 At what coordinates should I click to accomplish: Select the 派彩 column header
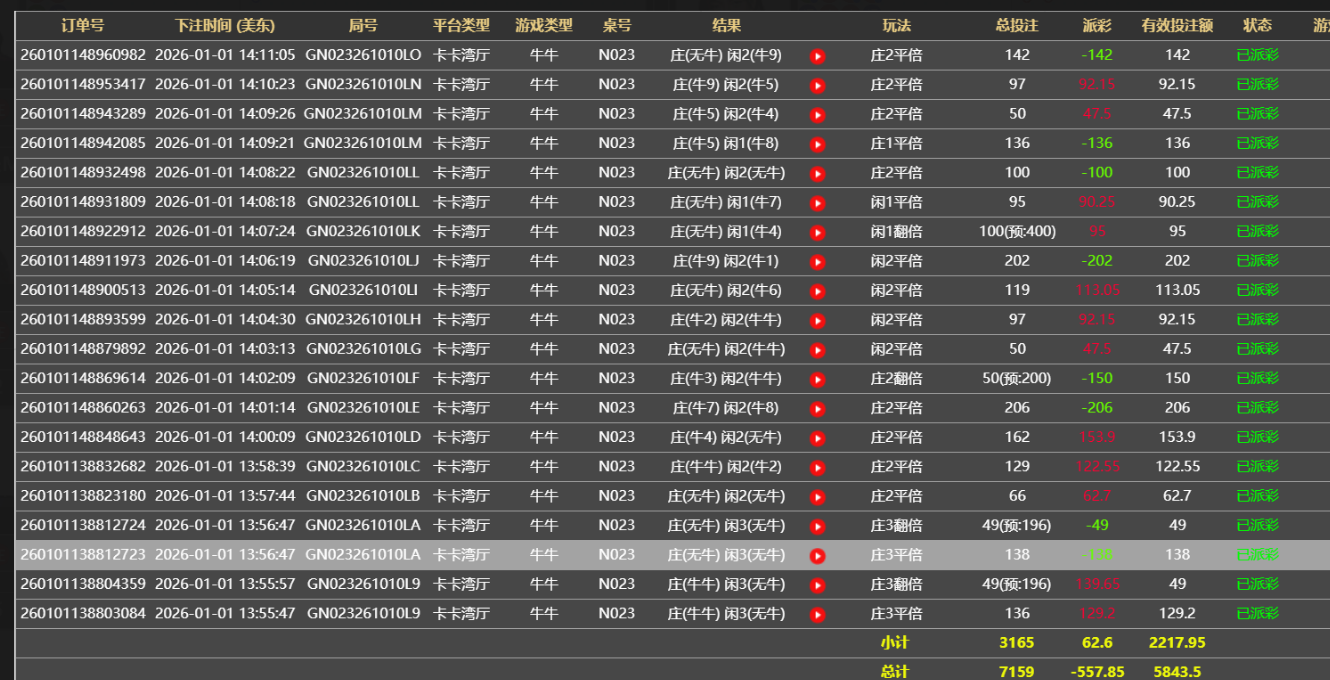pos(1096,25)
